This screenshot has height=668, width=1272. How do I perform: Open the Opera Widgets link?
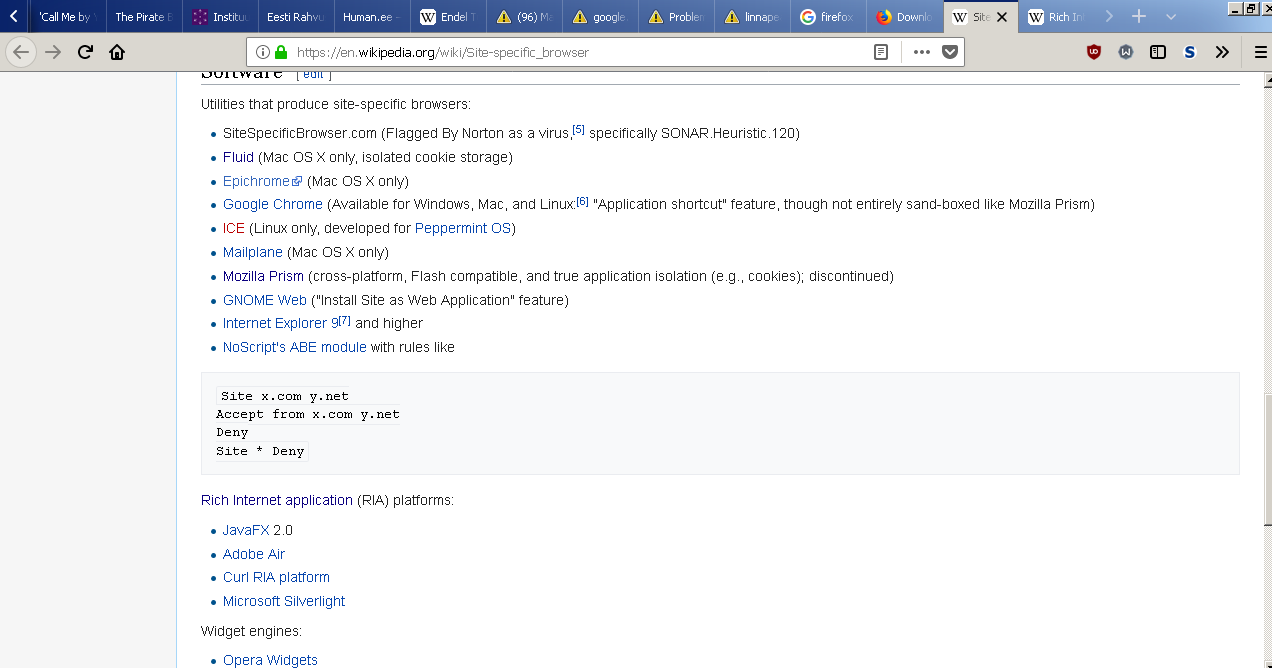[270, 660]
